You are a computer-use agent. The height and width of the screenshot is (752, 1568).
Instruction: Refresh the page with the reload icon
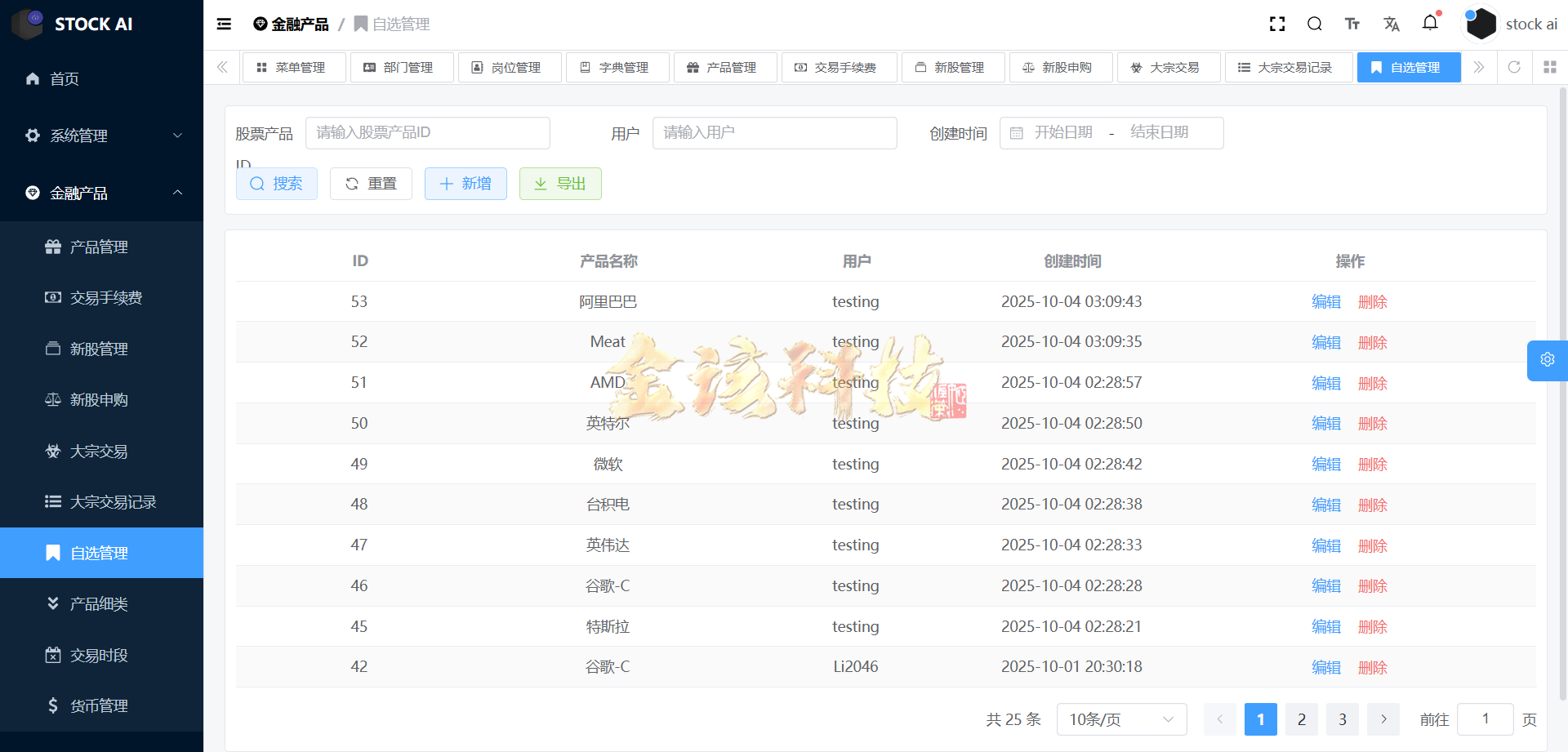(1515, 67)
